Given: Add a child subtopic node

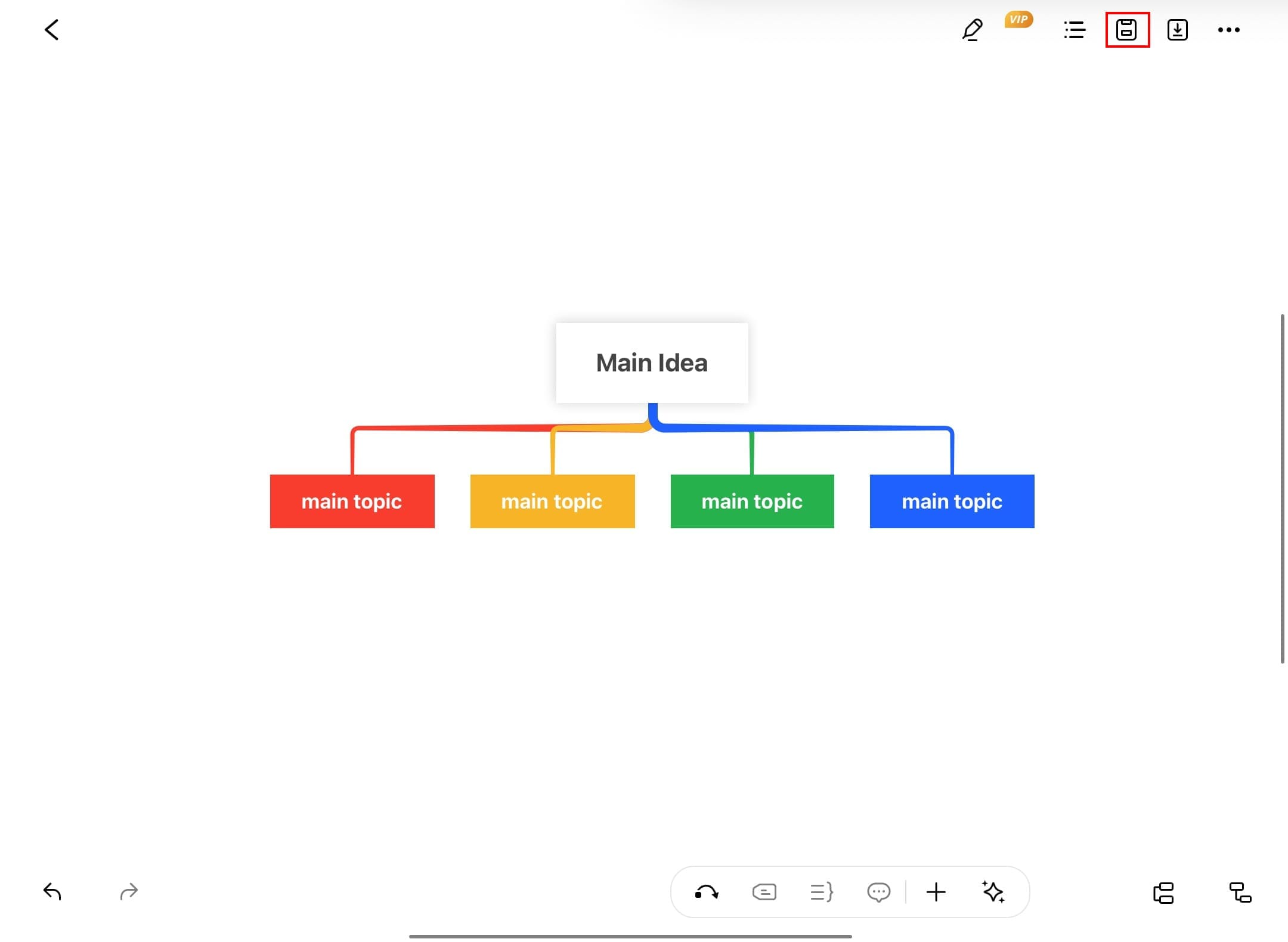Looking at the screenshot, I should pyautogui.click(x=1240, y=893).
